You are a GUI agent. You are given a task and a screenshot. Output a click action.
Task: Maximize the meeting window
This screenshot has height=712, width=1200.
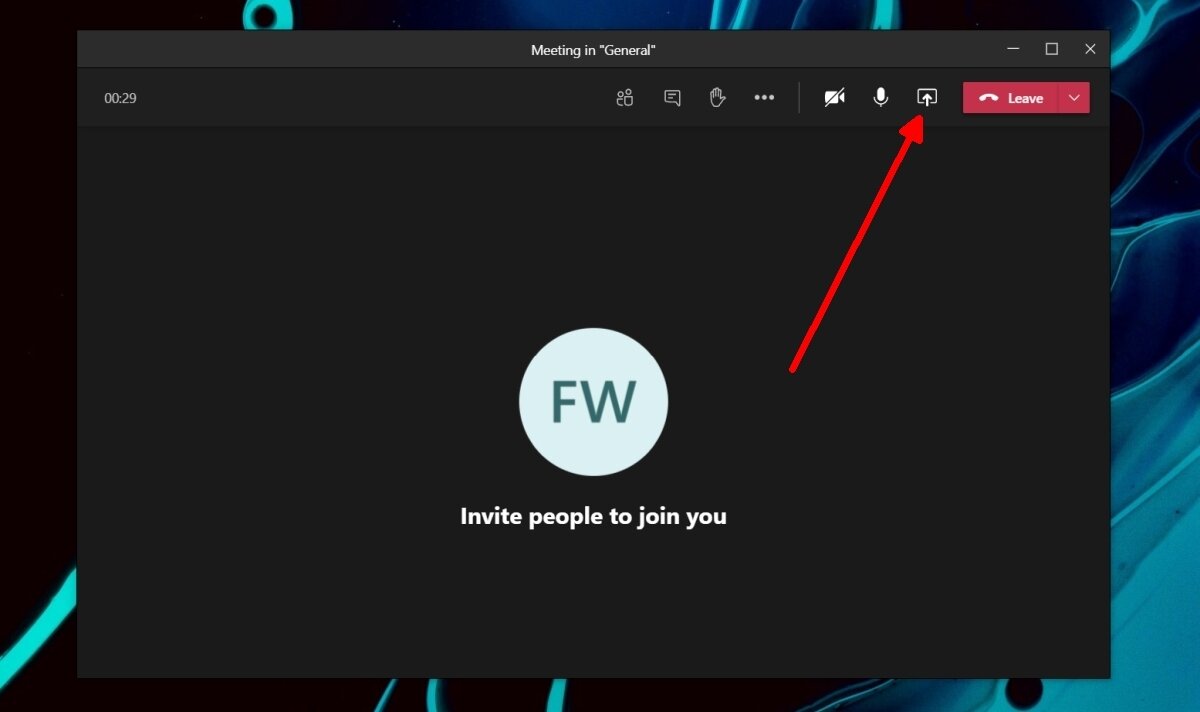pos(1051,48)
